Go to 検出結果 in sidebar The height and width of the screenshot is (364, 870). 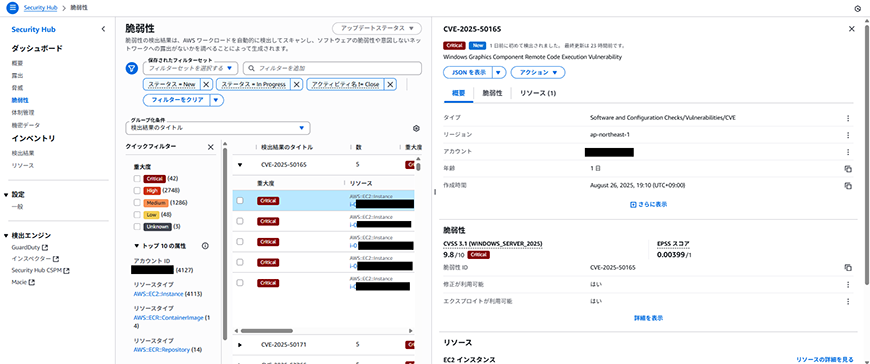click(23, 153)
